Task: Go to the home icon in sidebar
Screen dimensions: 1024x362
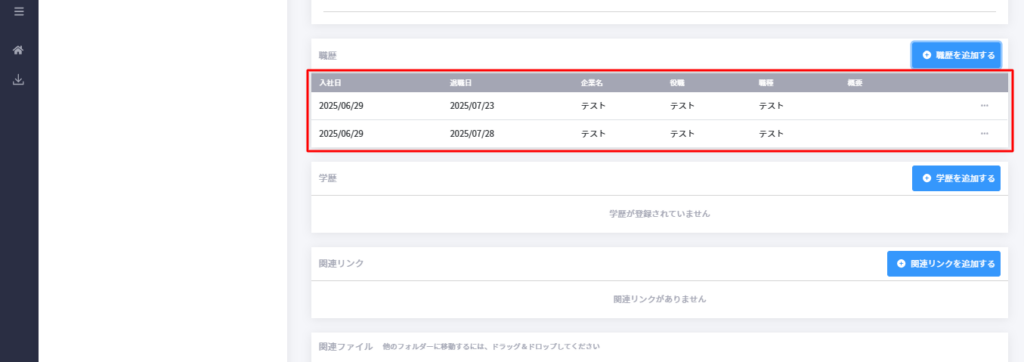Action: (x=18, y=50)
